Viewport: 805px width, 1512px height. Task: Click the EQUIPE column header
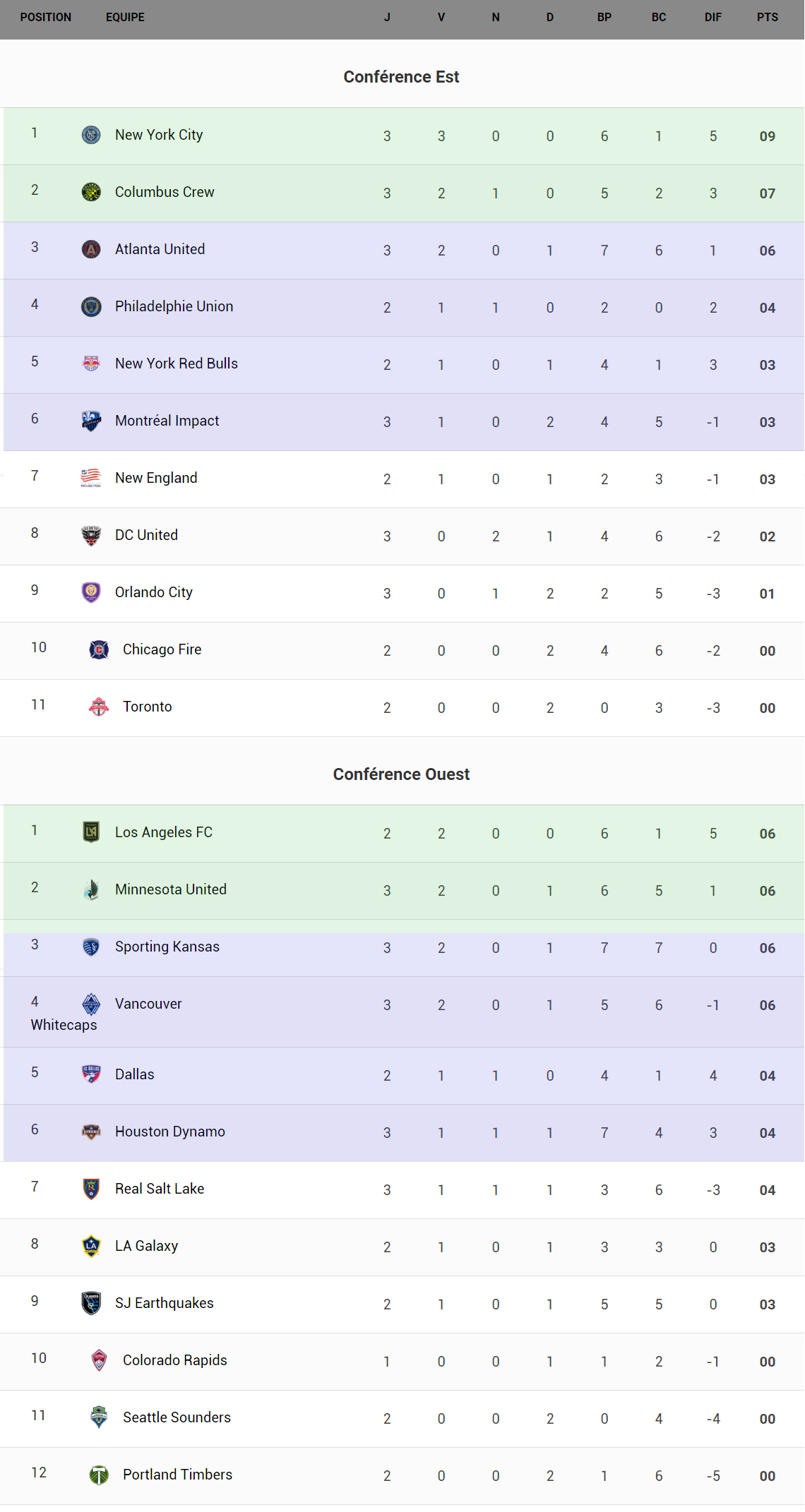coord(125,17)
